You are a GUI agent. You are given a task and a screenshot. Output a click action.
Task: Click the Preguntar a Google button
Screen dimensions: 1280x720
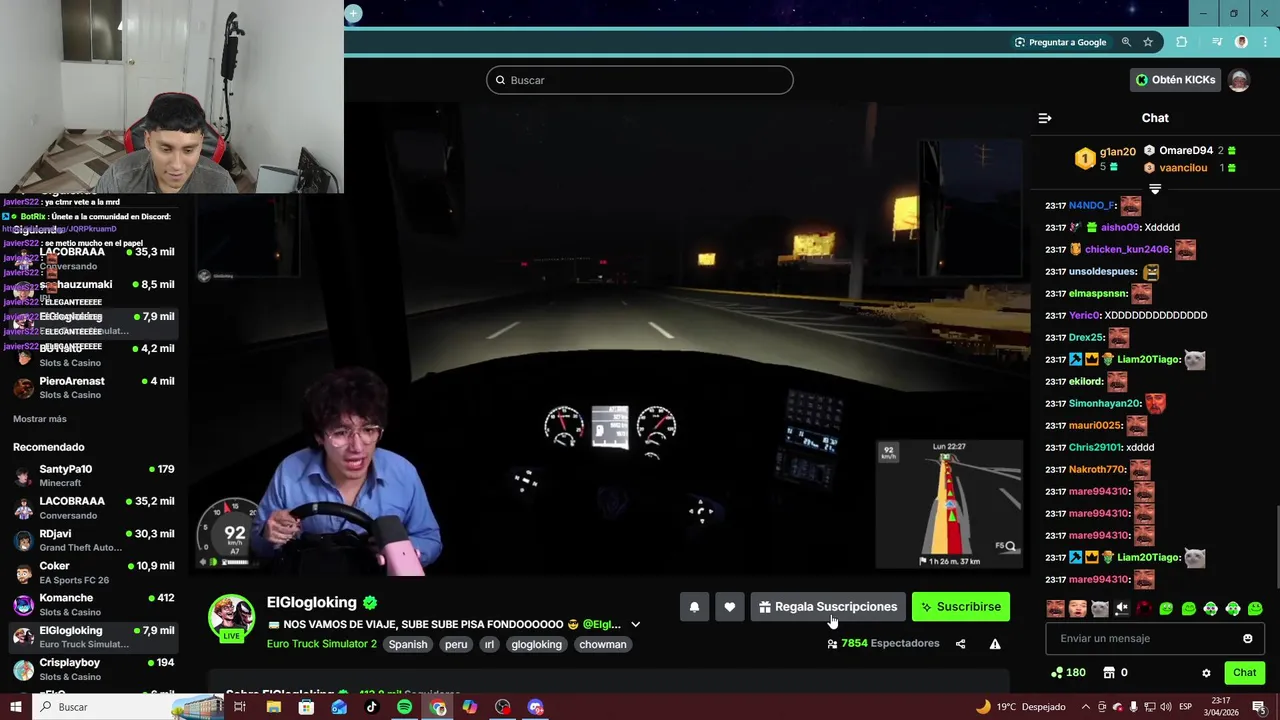[1060, 42]
